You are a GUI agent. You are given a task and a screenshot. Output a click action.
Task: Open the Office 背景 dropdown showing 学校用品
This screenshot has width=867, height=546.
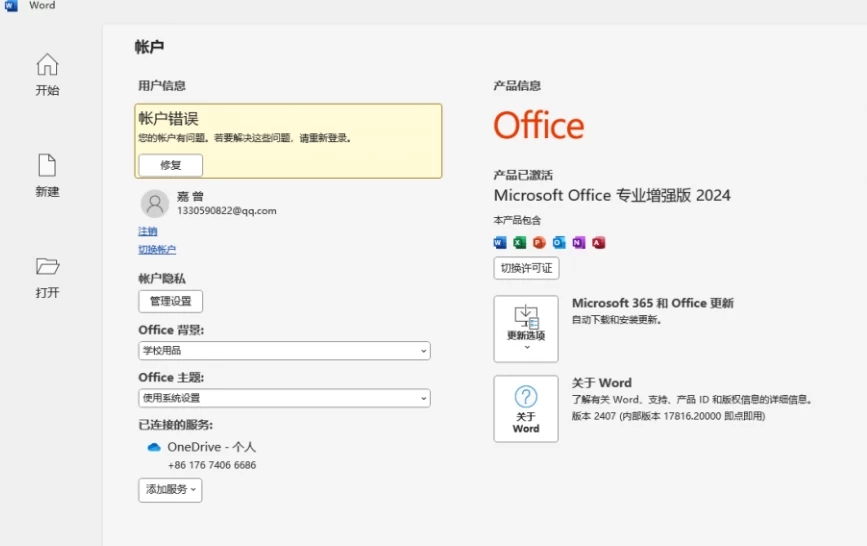(x=284, y=351)
